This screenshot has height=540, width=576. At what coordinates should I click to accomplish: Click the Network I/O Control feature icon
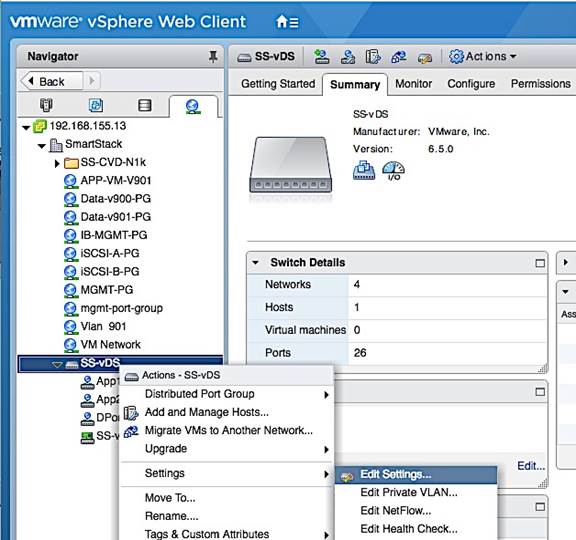[393, 171]
